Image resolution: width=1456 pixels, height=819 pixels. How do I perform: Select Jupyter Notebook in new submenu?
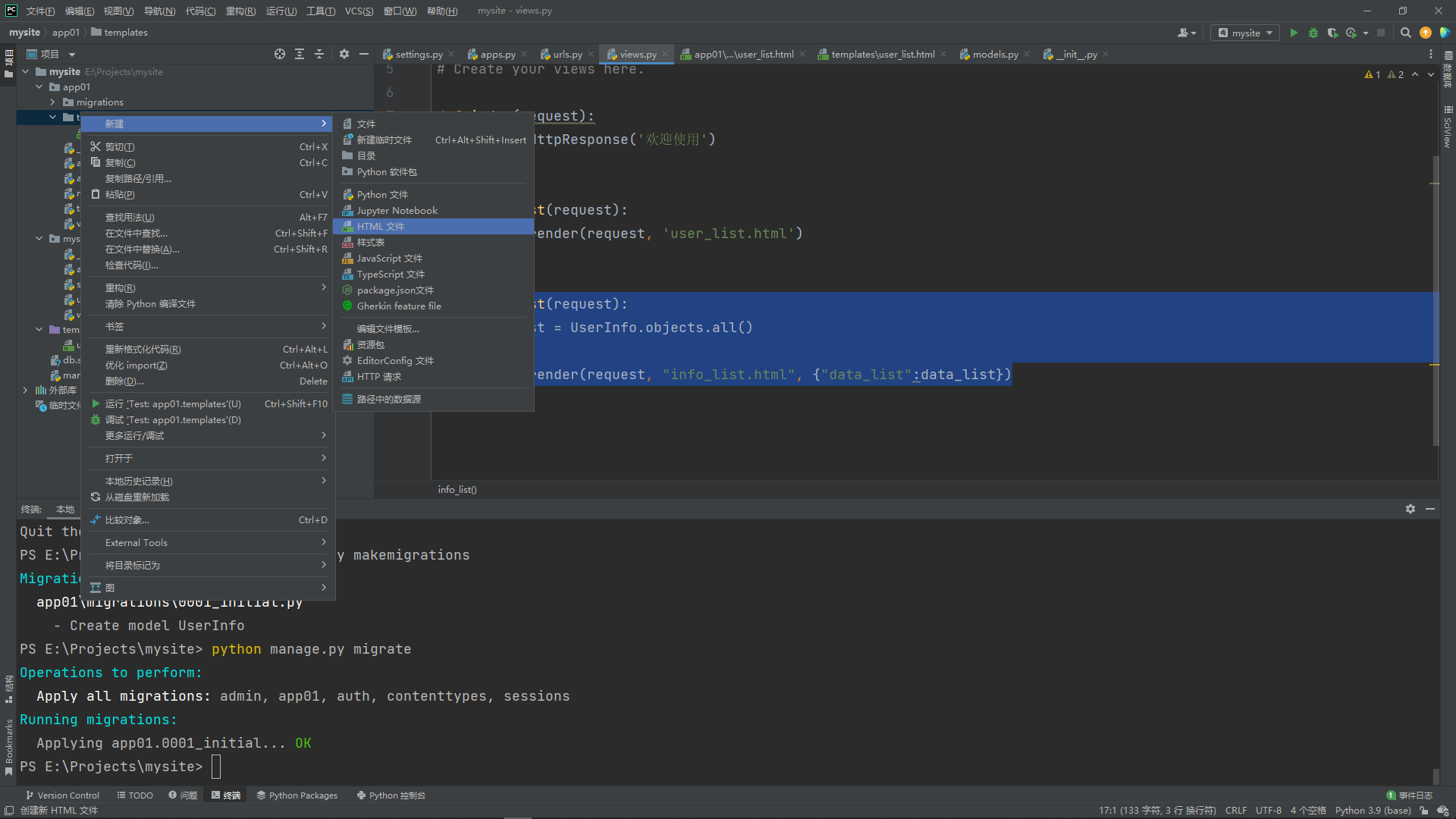pyautogui.click(x=433, y=210)
